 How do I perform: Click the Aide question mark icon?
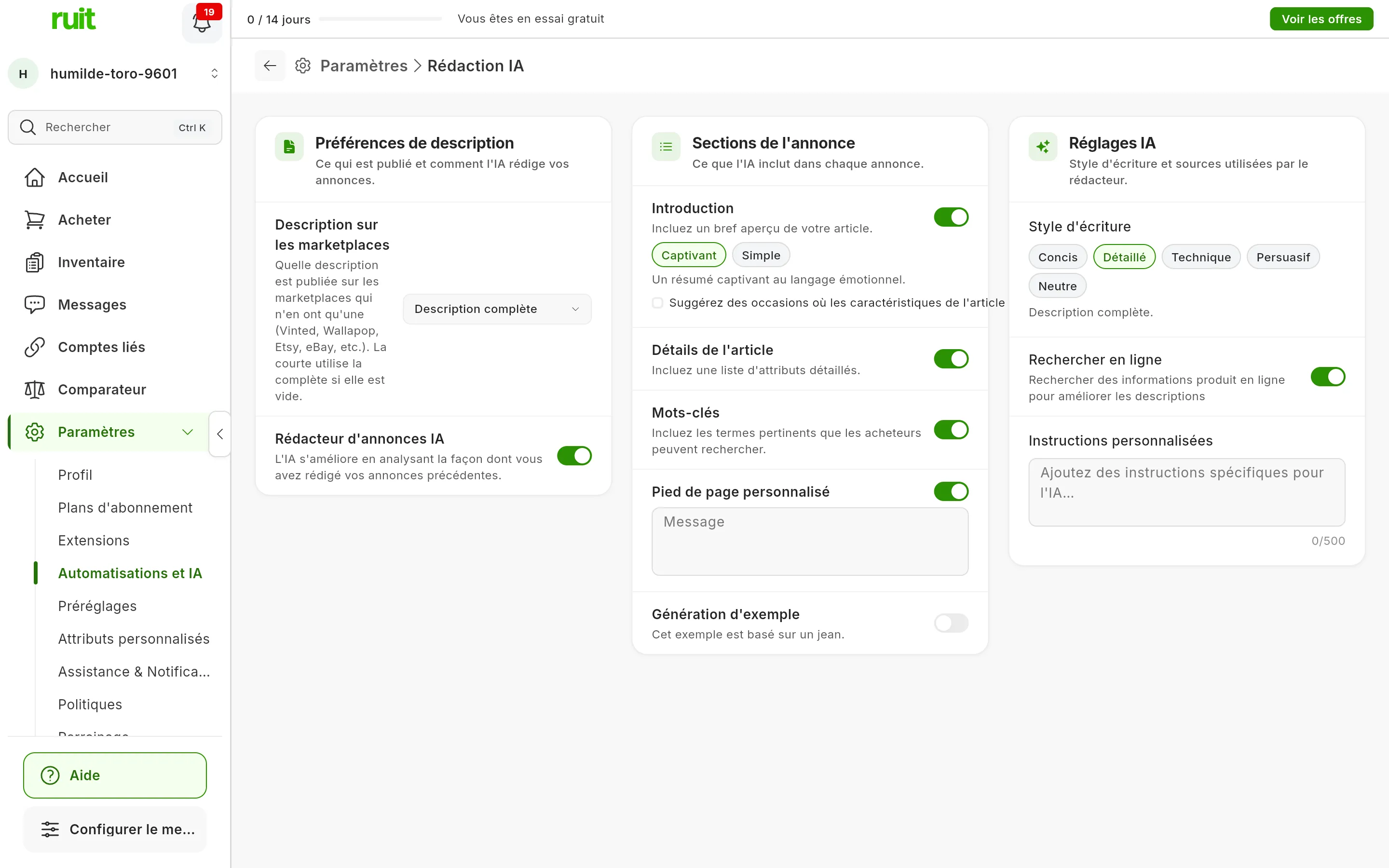click(50, 775)
